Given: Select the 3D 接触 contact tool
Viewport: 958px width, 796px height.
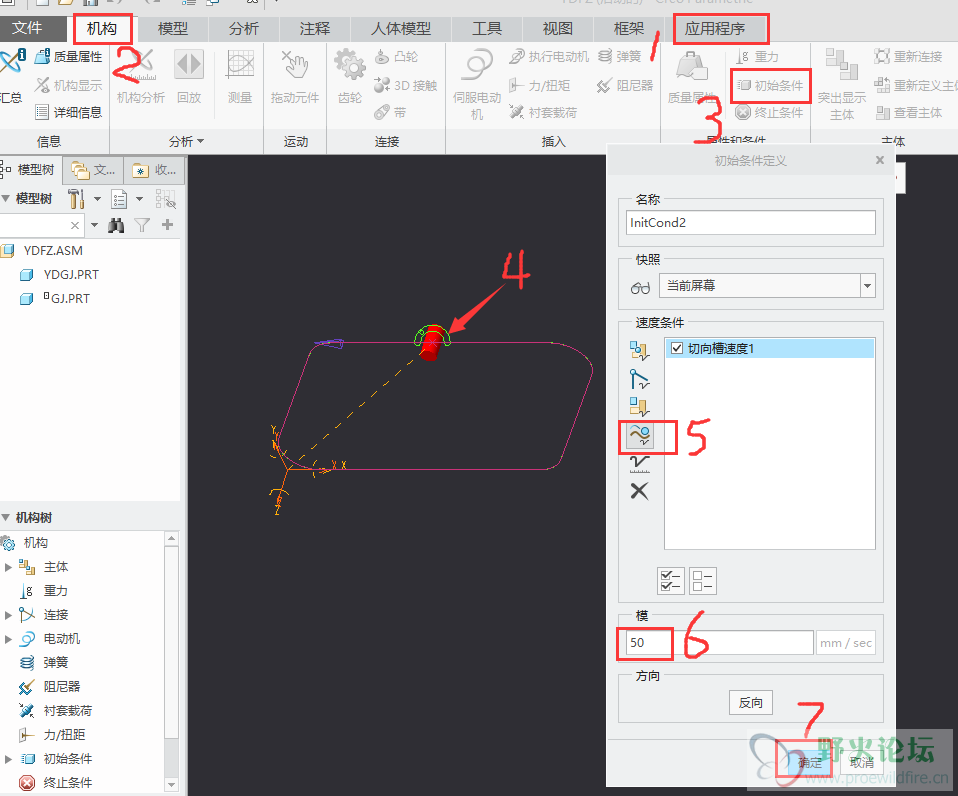Looking at the screenshot, I should pyautogui.click(x=406, y=86).
